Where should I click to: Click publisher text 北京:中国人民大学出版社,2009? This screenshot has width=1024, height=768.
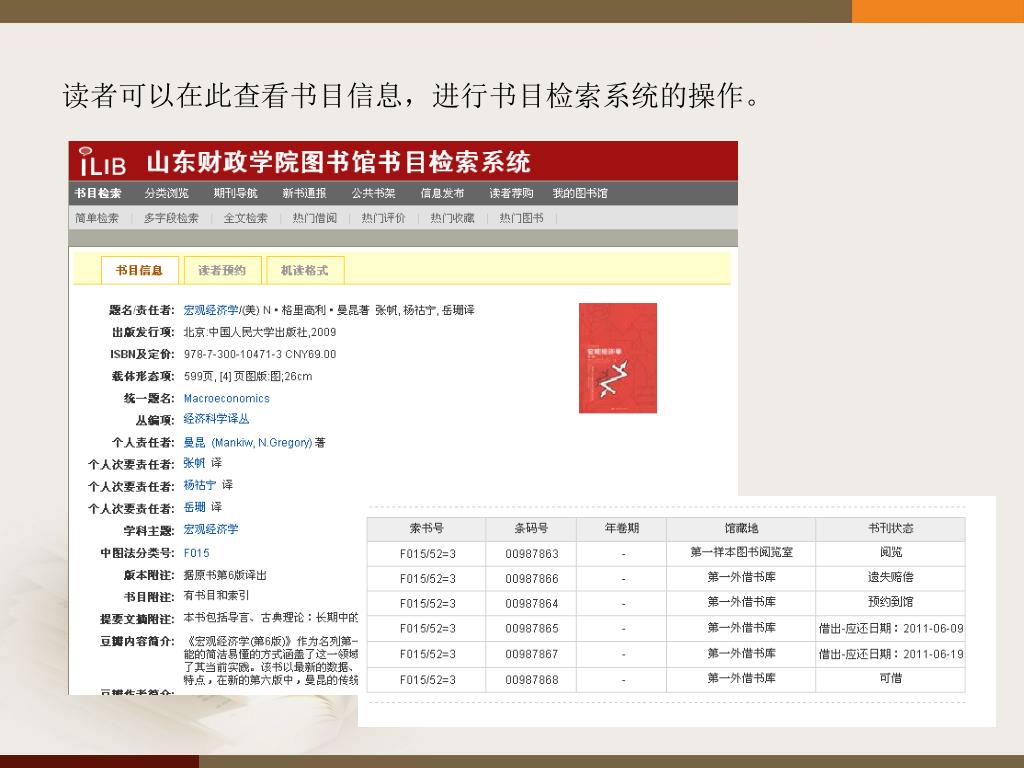coord(260,332)
